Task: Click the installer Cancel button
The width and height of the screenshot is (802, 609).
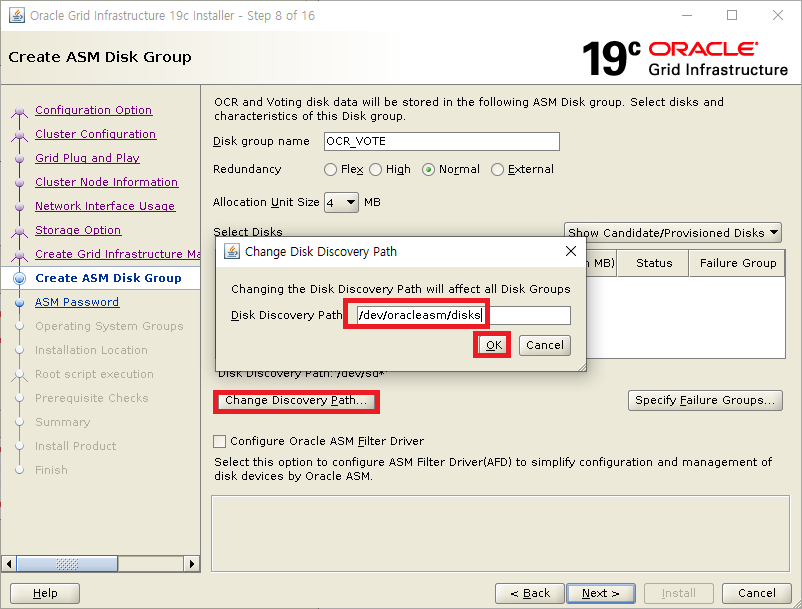Action: point(756,594)
